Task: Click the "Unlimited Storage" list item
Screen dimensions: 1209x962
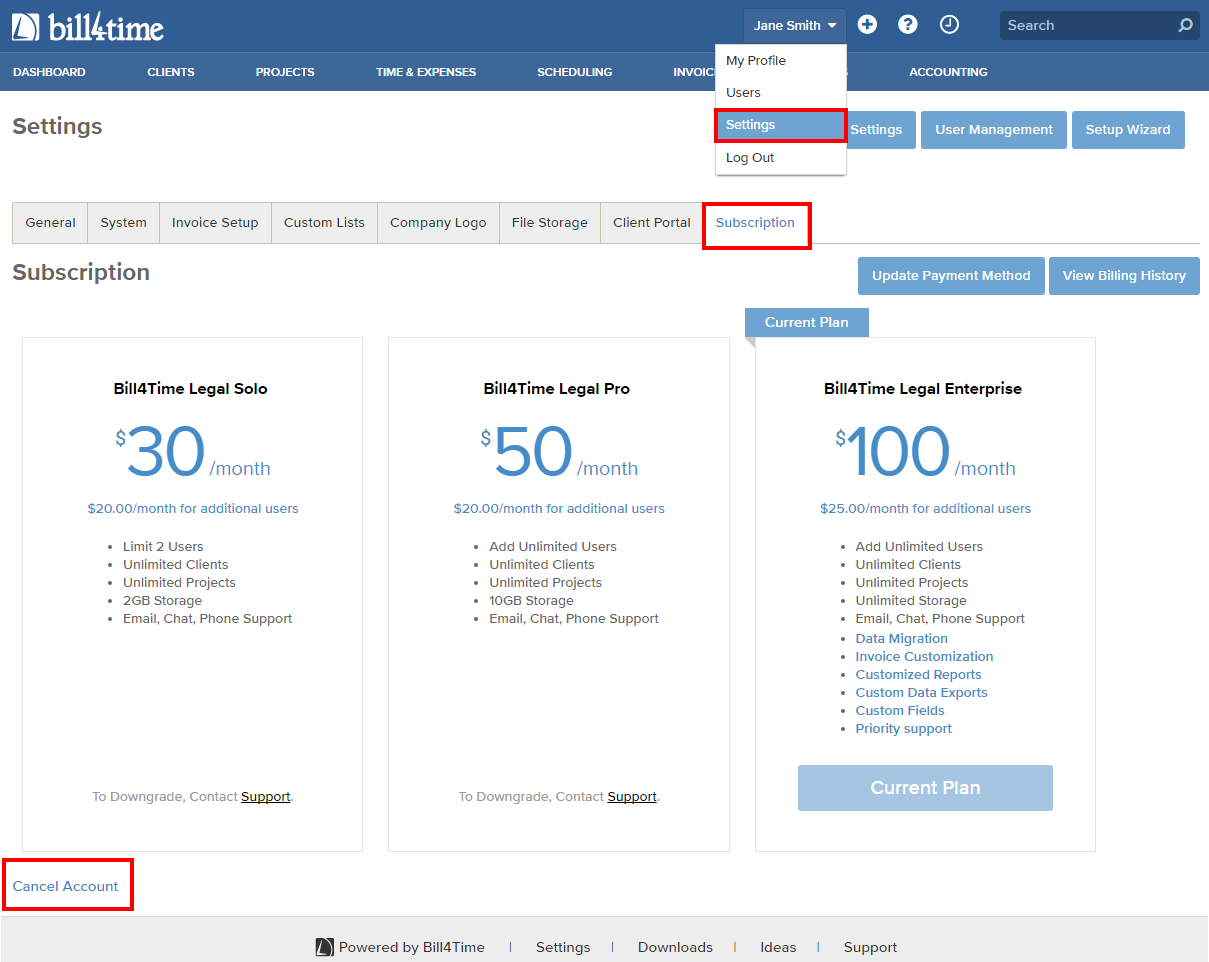Action: point(911,601)
